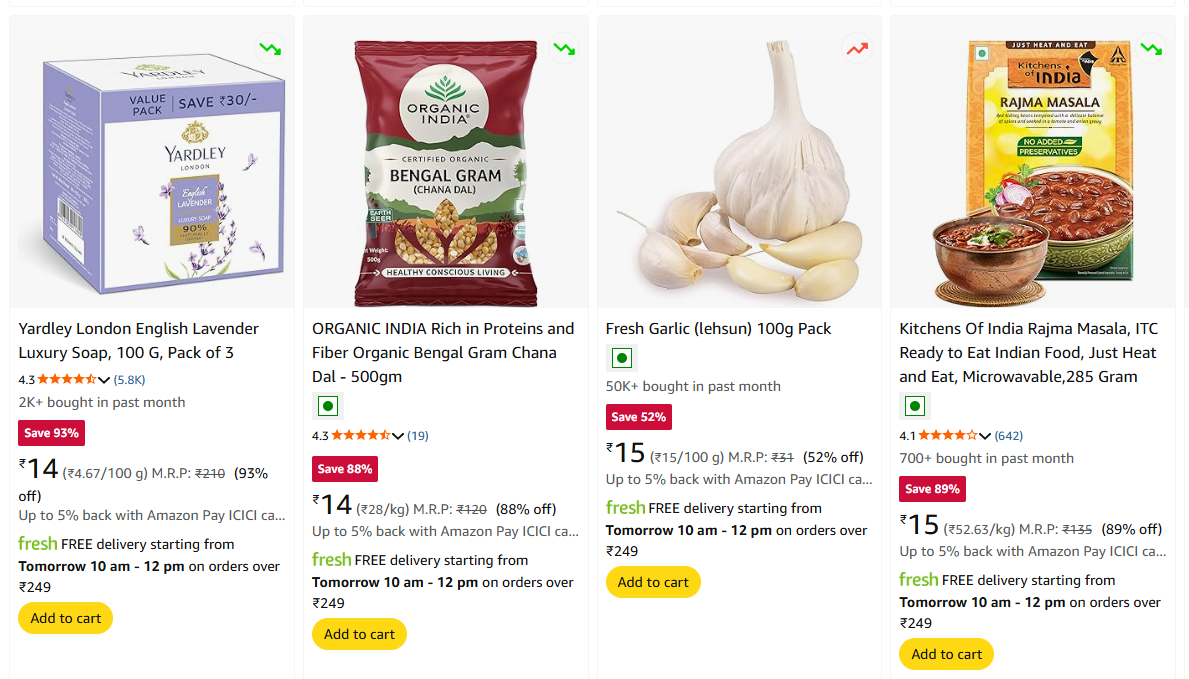
Task: Click the Yardley soap star rating stars
Action: (66, 380)
